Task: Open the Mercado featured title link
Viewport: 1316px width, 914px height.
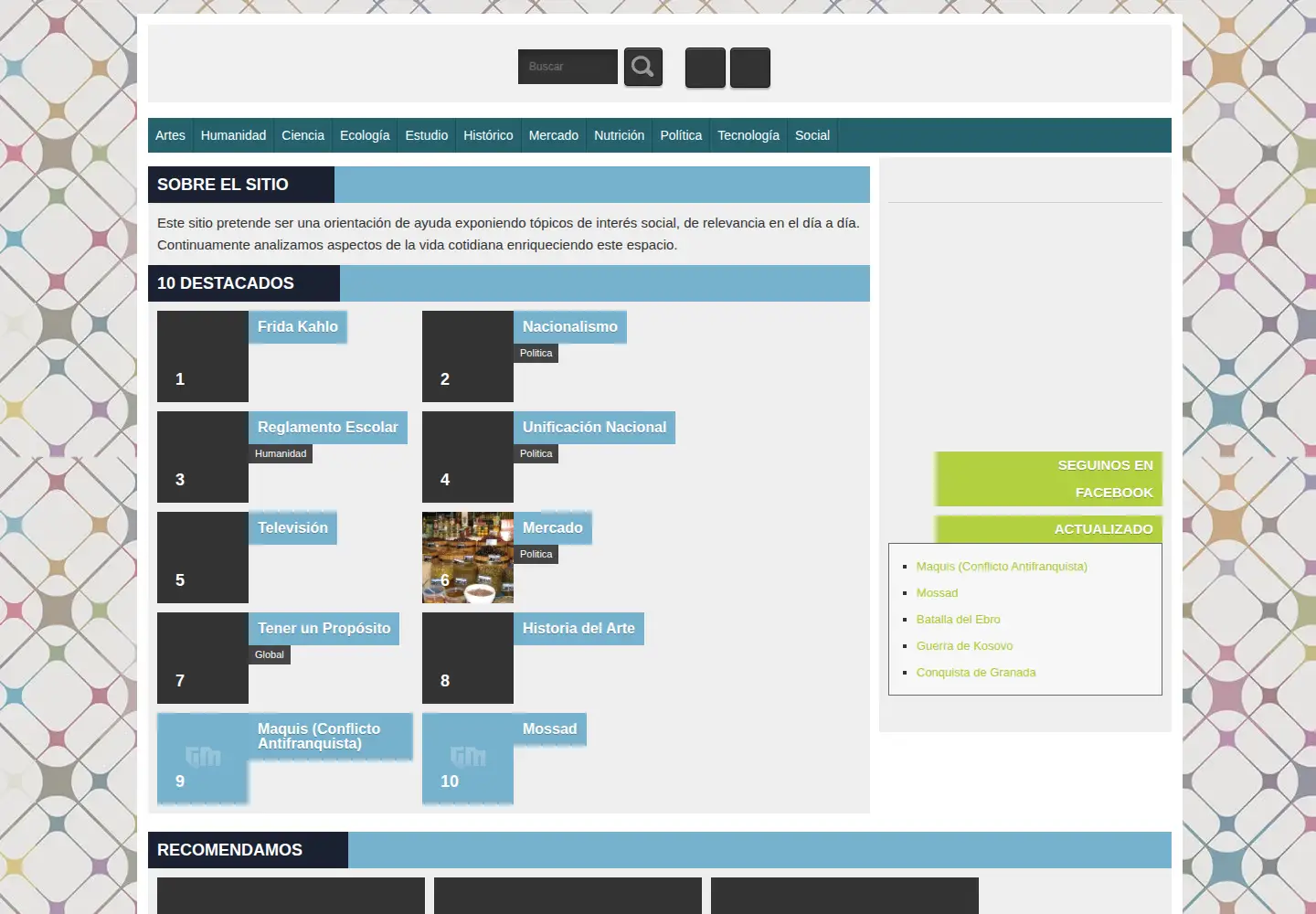Action: pyautogui.click(x=553, y=528)
